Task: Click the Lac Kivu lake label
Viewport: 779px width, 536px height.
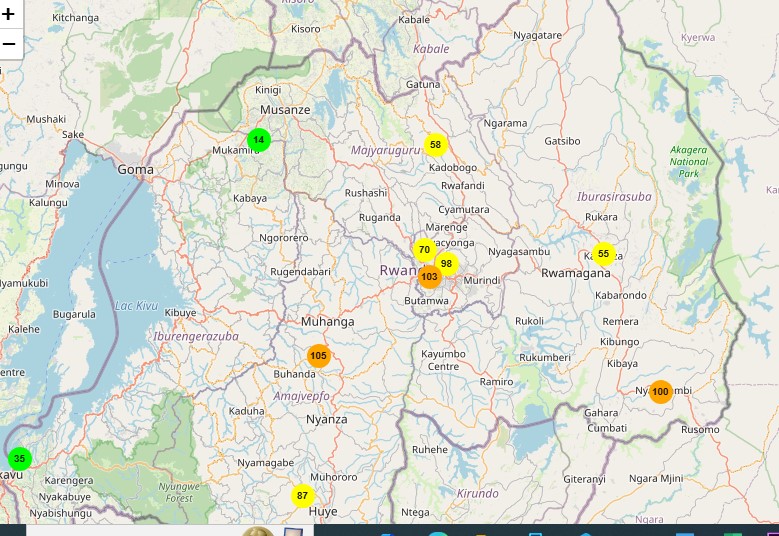Action: pyautogui.click(x=137, y=305)
